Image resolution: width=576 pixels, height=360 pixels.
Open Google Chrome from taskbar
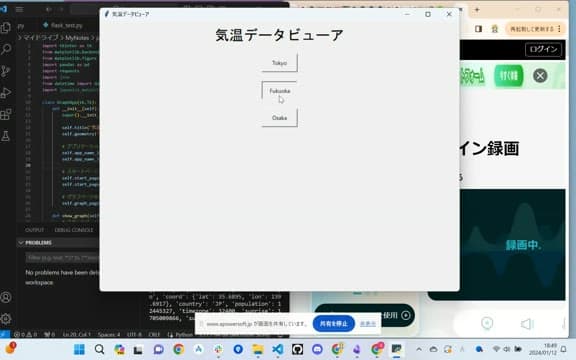[x=179, y=349]
